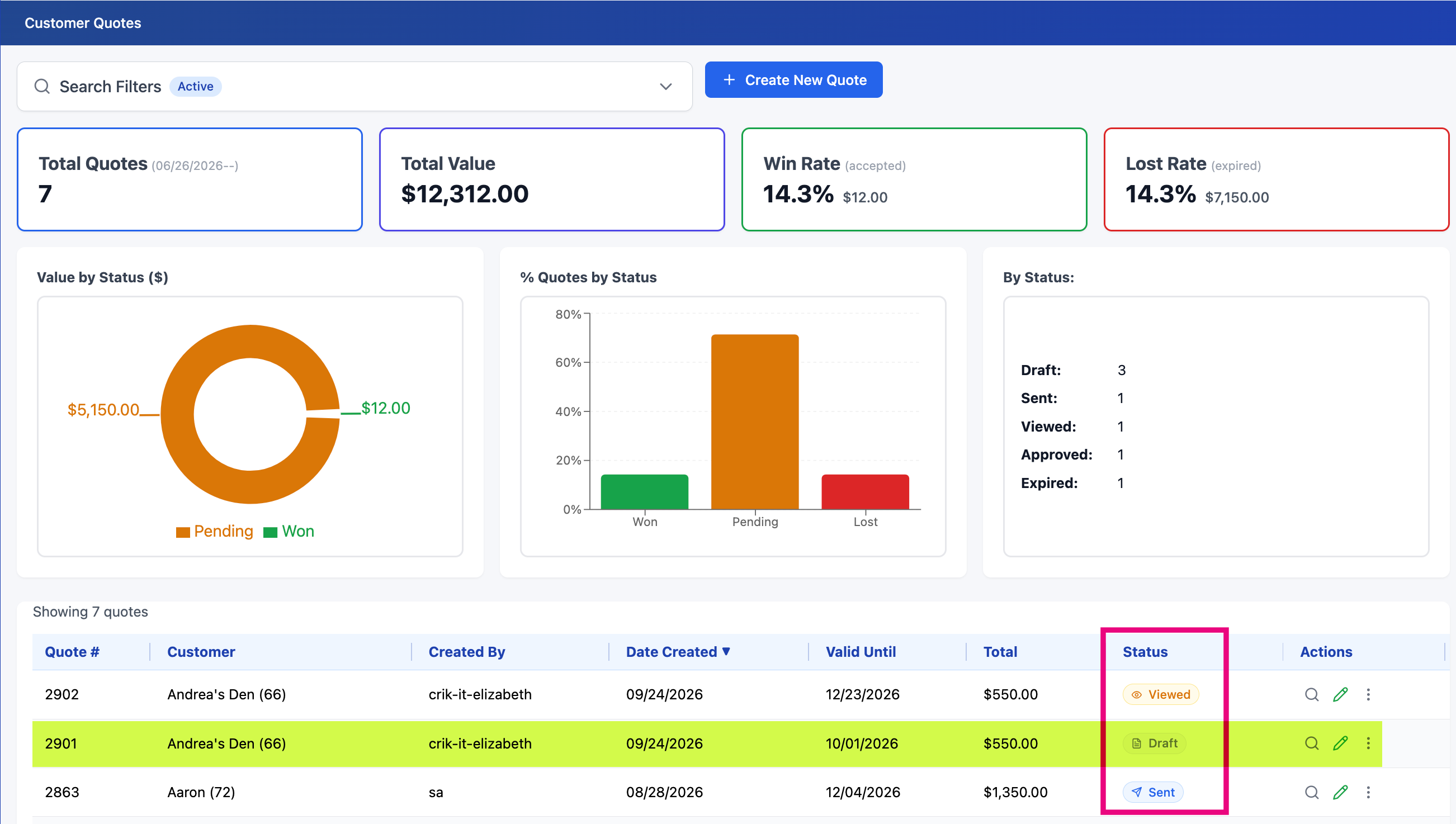Click customer Aaron (72)
1456x824 pixels.
201,792
